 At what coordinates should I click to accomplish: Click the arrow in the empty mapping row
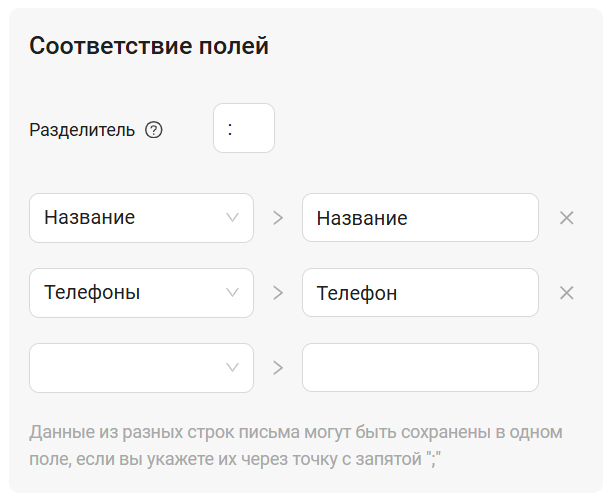(278, 368)
